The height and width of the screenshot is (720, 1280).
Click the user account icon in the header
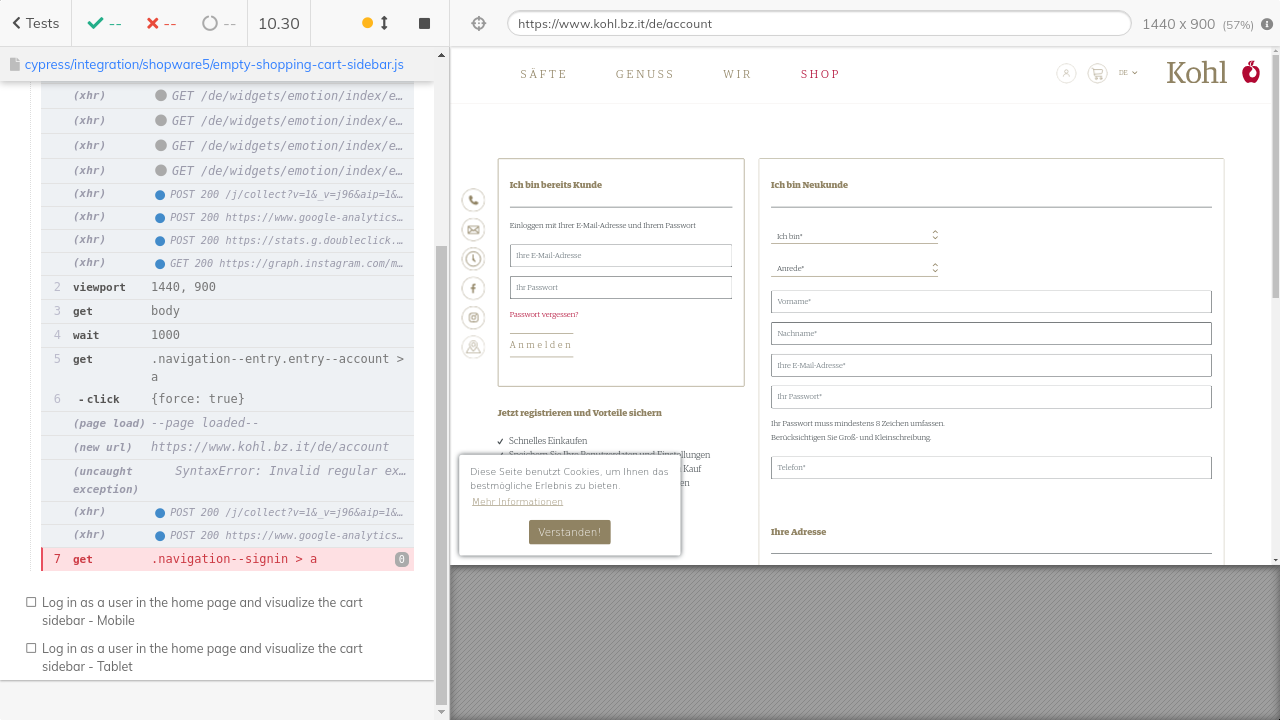coord(1066,73)
